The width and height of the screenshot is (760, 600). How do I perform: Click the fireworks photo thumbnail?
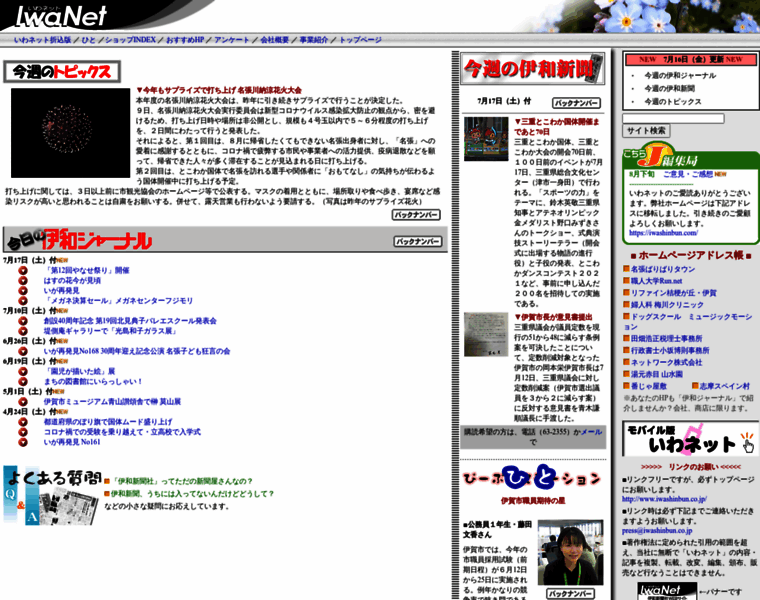pyautogui.click(x=71, y=133)
